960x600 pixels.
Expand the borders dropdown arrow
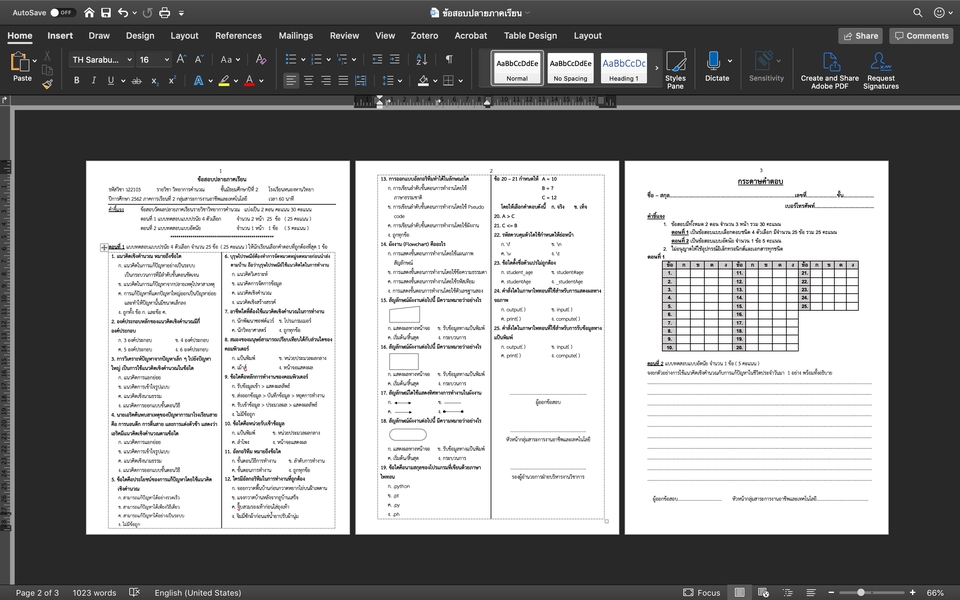click(x=460, y=80)
